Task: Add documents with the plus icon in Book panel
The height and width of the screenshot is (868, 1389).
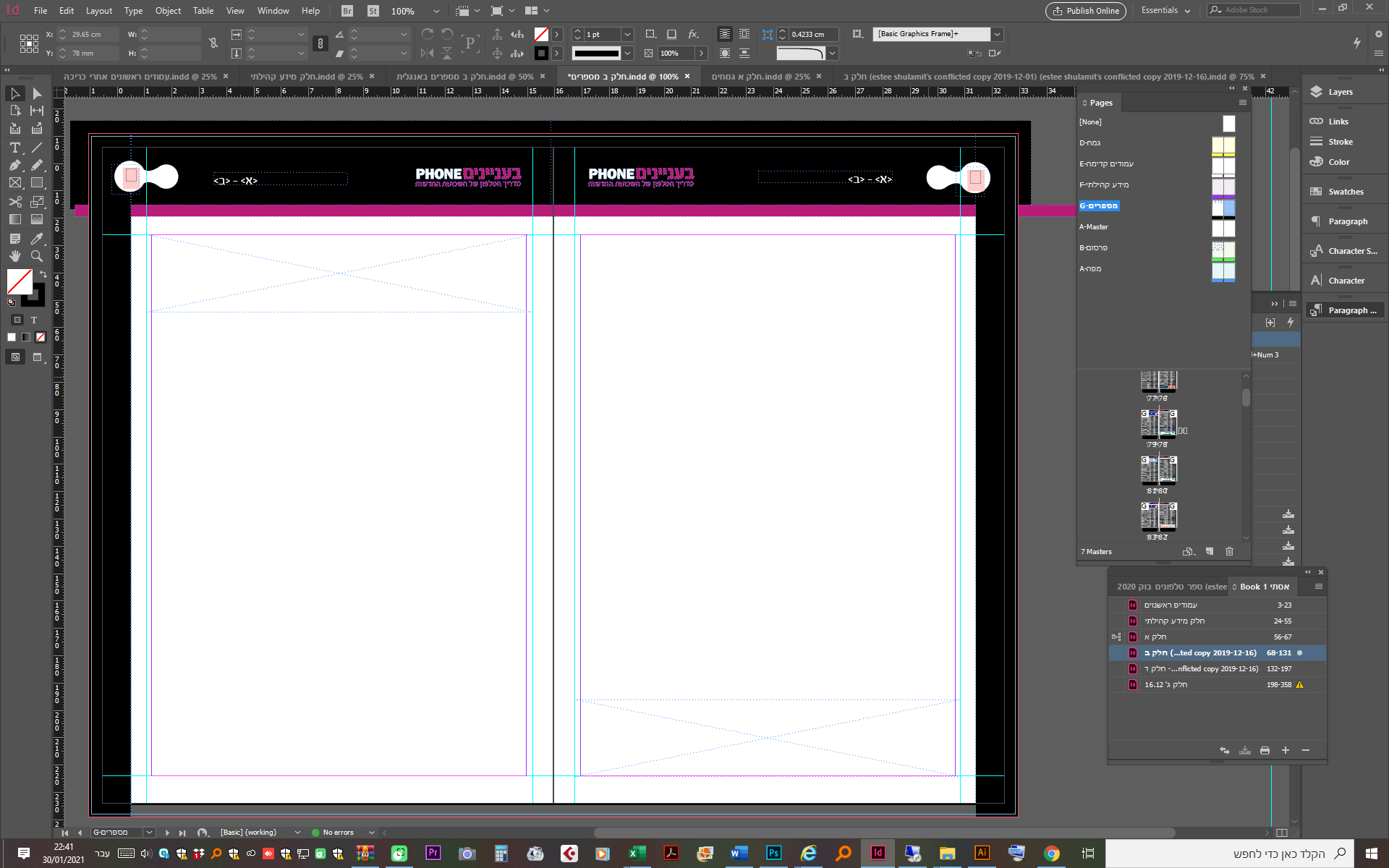Action: pyautogui.click(x=1286, y=750)
